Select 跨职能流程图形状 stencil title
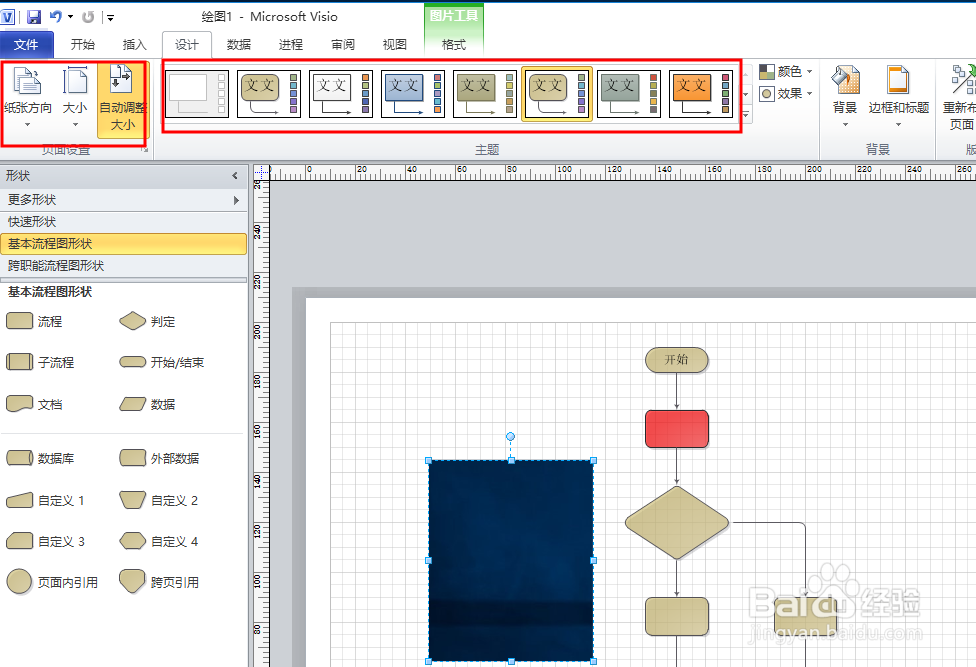Viewport: 976px width, 667px height. click(56, 266)
